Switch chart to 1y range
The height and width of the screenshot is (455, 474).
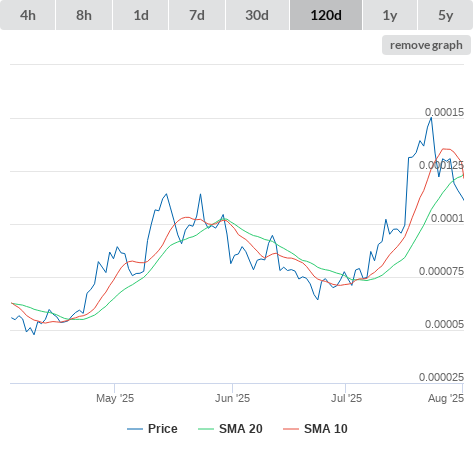pos(390,15)
